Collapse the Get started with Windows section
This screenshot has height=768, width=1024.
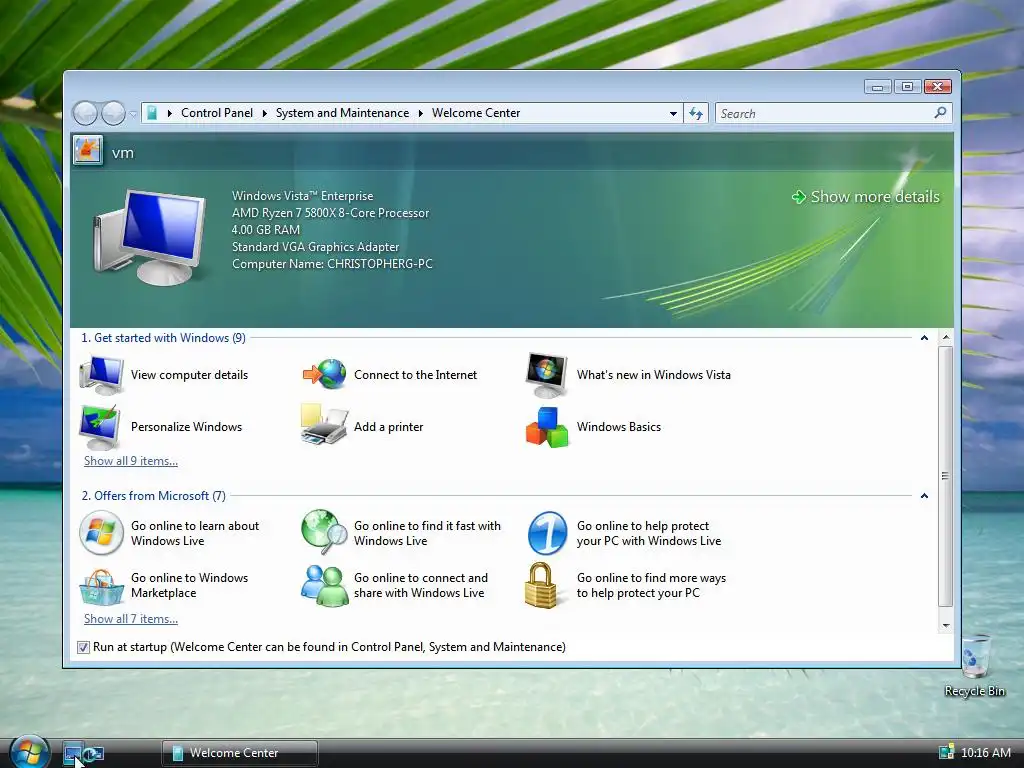click(924, 338)
